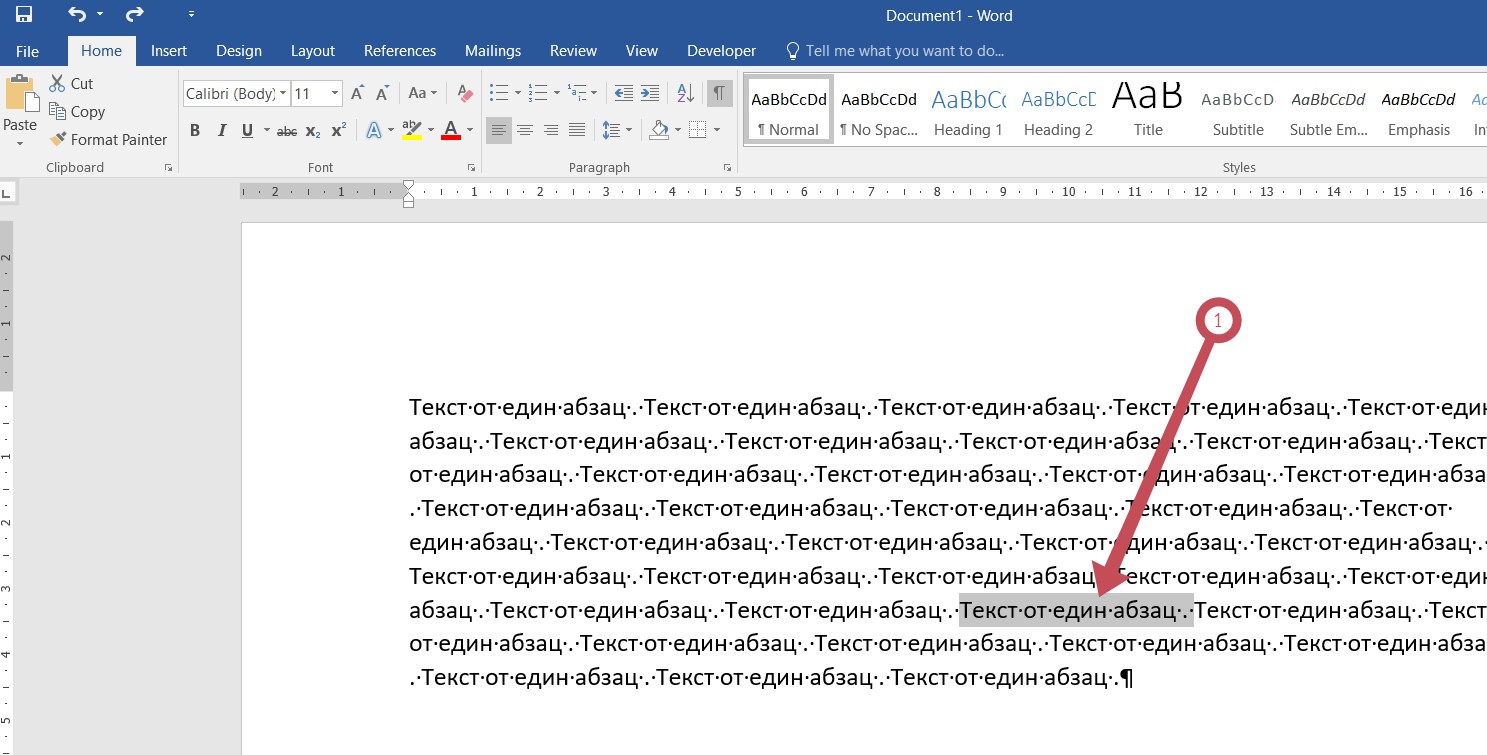Toggle italic formatting
This screenshot has width=1487, height=755.
pyautogui.click(x=221, y=130)
